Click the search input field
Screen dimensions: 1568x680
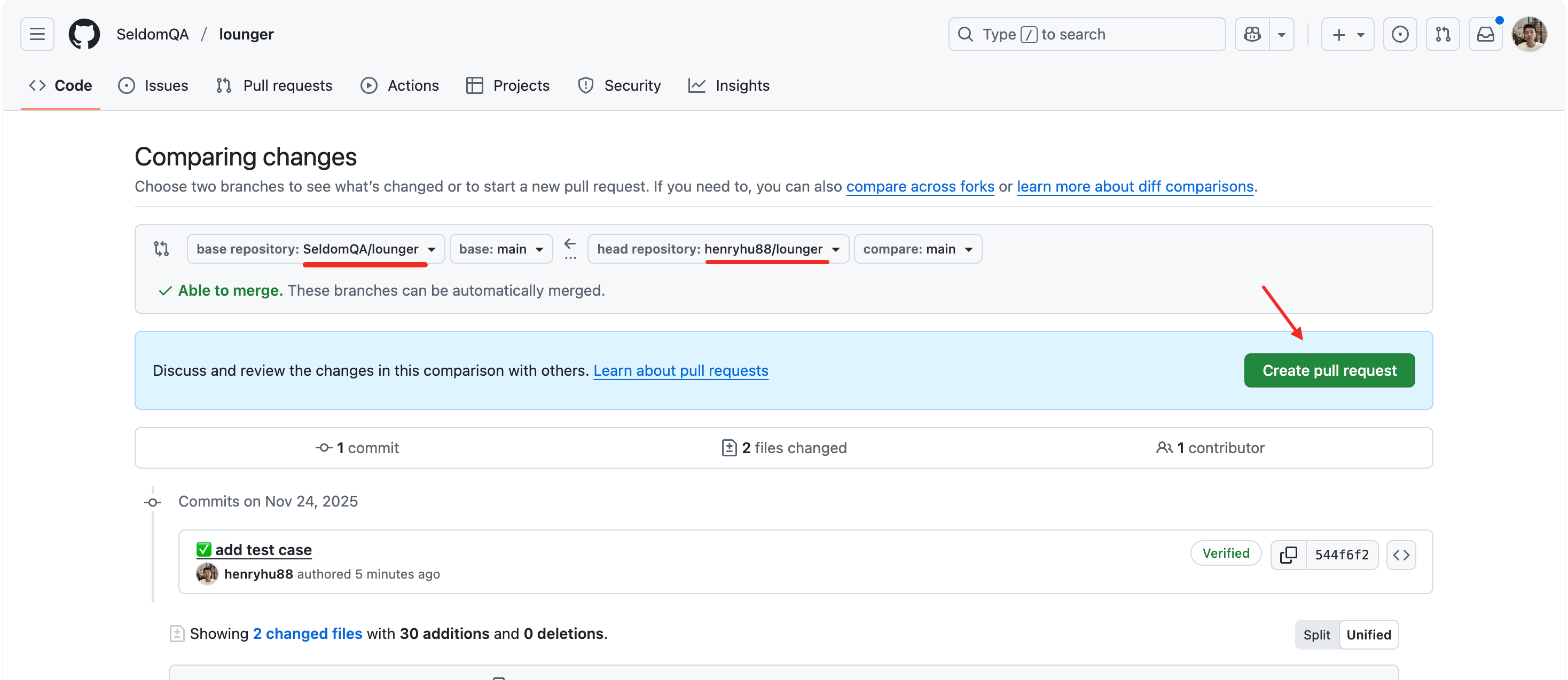tap(1086, 34)
